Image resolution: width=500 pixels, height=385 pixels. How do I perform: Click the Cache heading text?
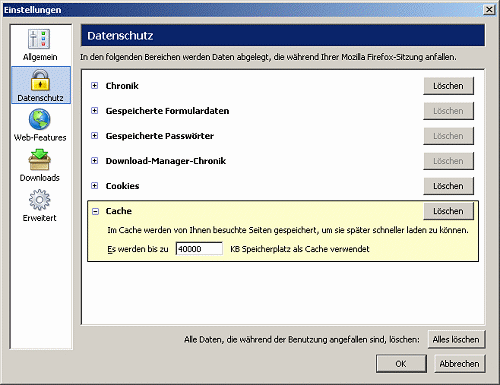coord(119,211)
